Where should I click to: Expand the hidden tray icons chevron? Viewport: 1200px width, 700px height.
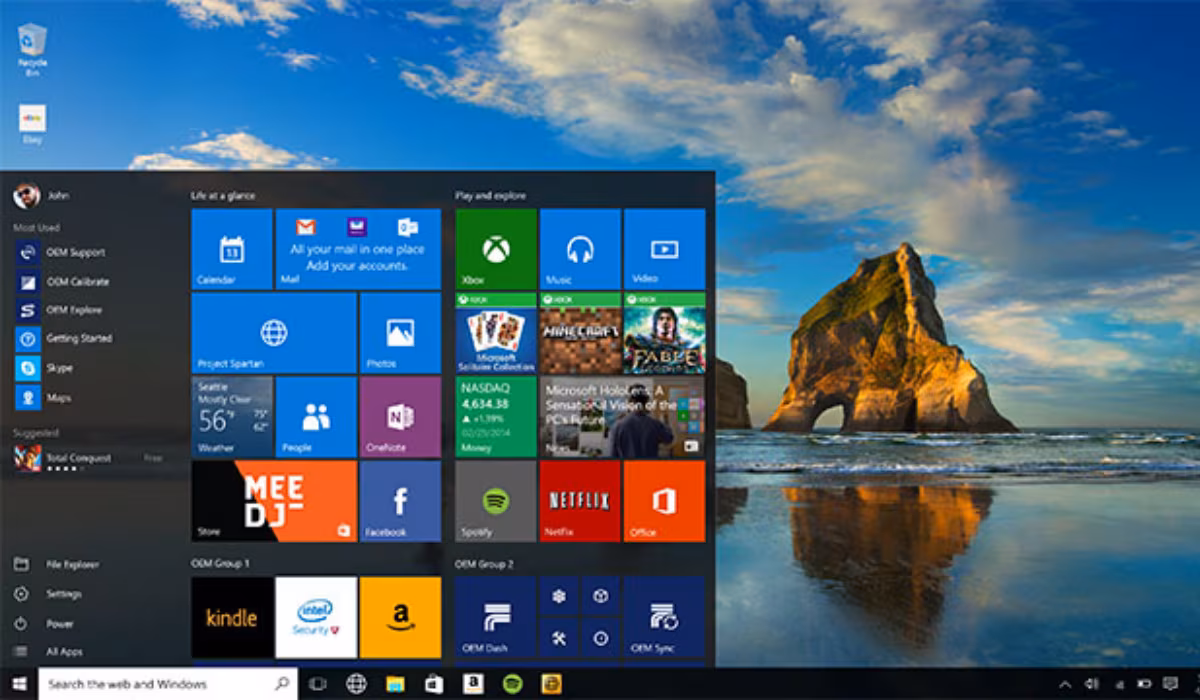coord(1064,684)
